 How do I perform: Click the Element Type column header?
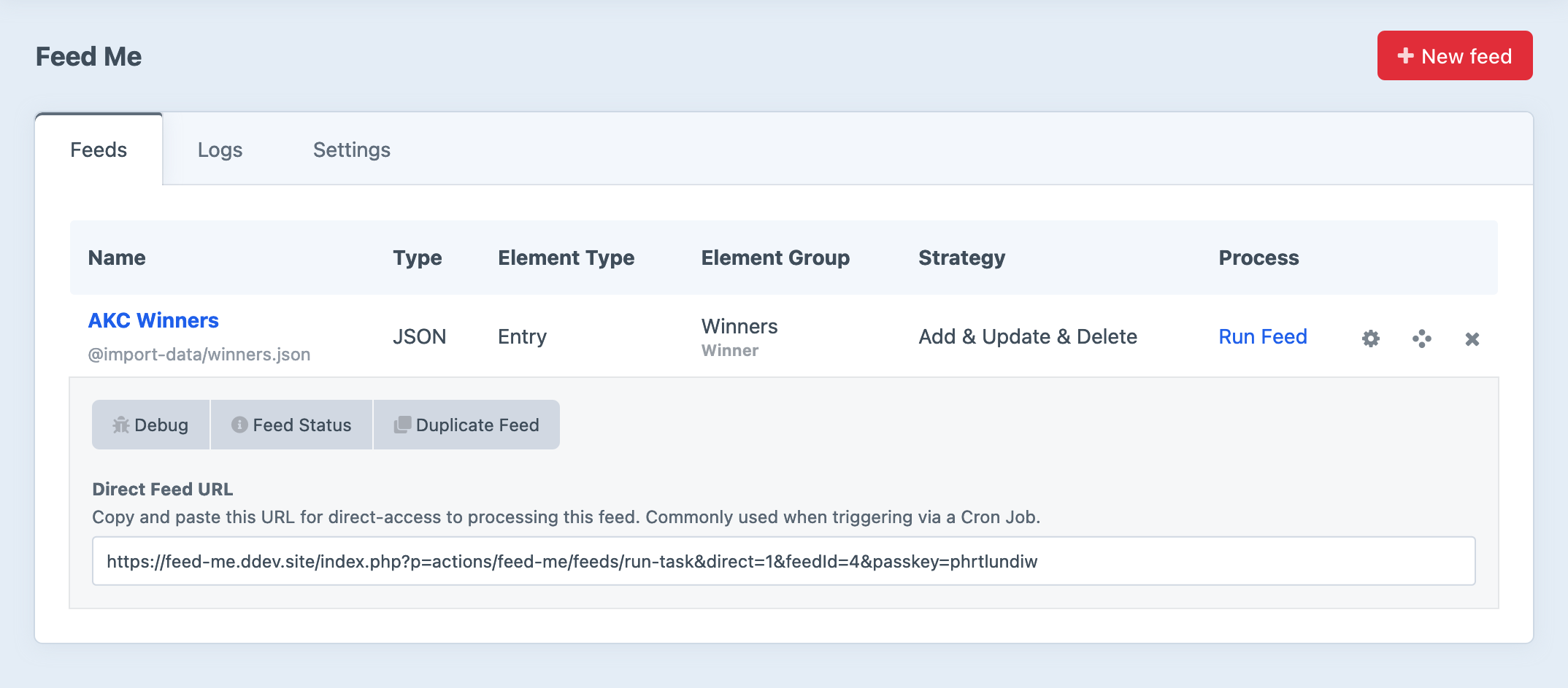click(x=566, y=258)
